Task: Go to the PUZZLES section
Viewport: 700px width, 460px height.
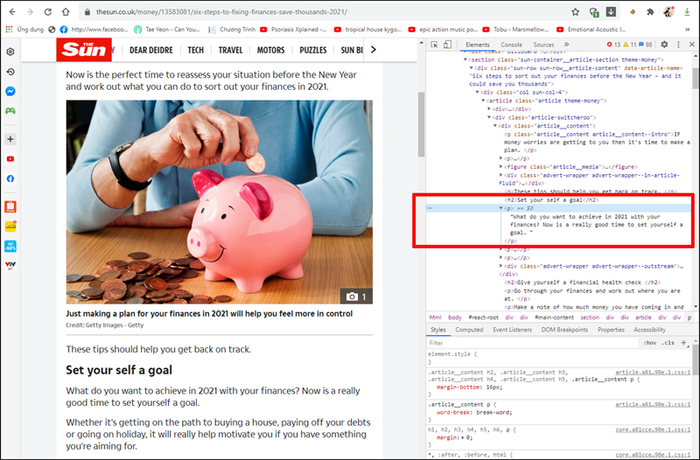Action: pyautogui.click(x=313, y=50)
